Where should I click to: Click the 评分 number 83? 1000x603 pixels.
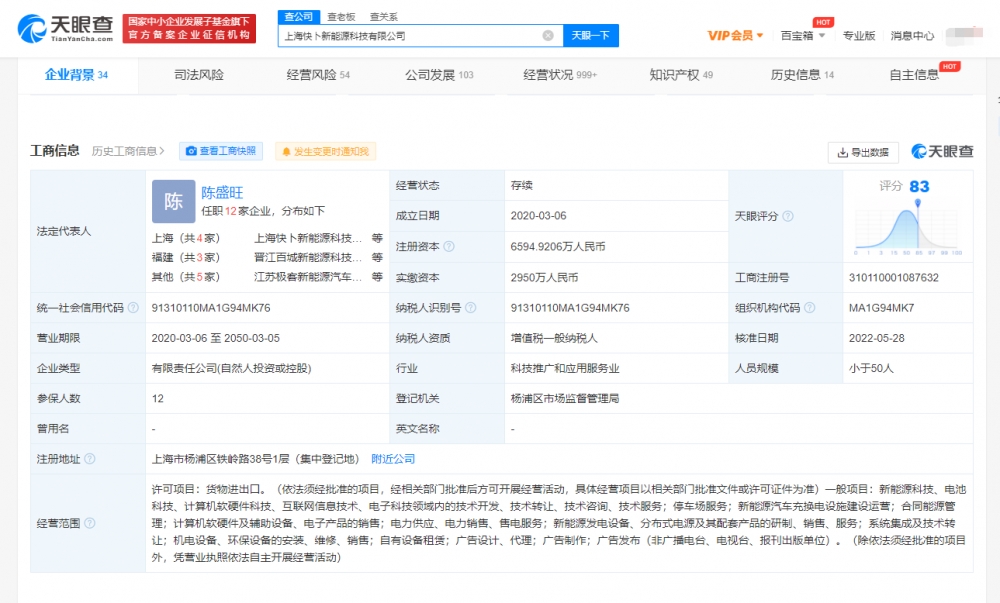click(919, 187)
